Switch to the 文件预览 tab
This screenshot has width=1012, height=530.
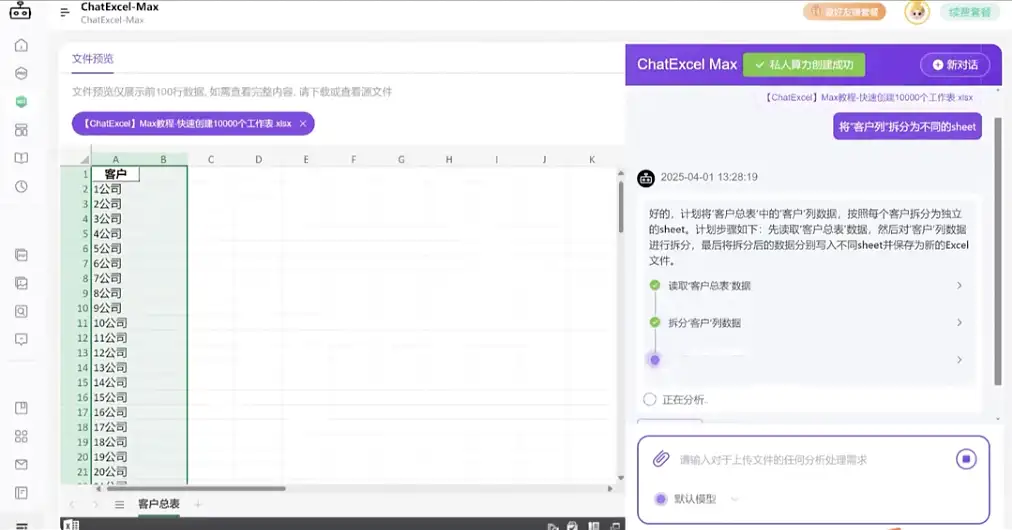pos(92,59)
